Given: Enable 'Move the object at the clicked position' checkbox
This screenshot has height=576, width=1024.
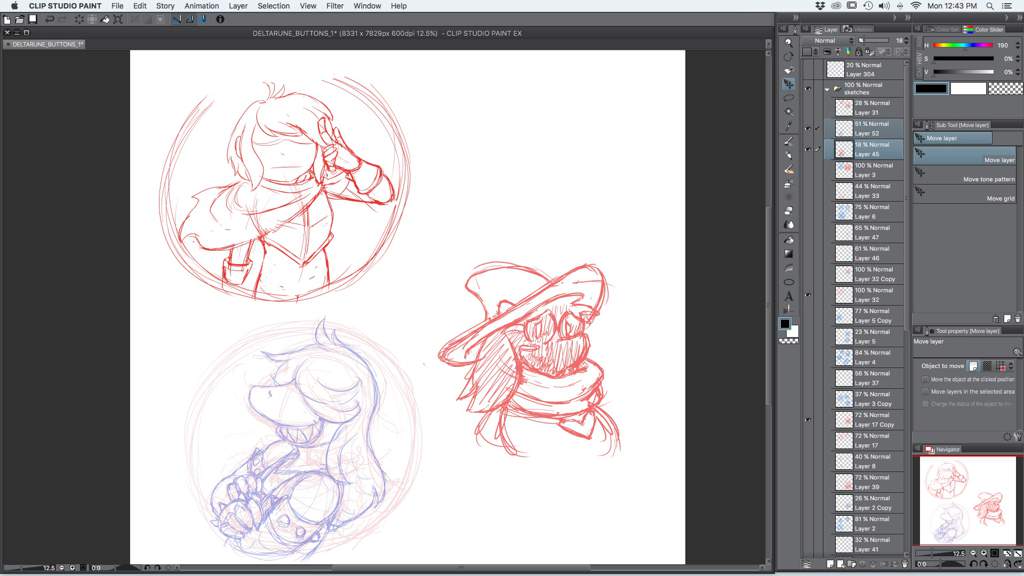Looking at the screenshot, I should [x=925, y=379].
